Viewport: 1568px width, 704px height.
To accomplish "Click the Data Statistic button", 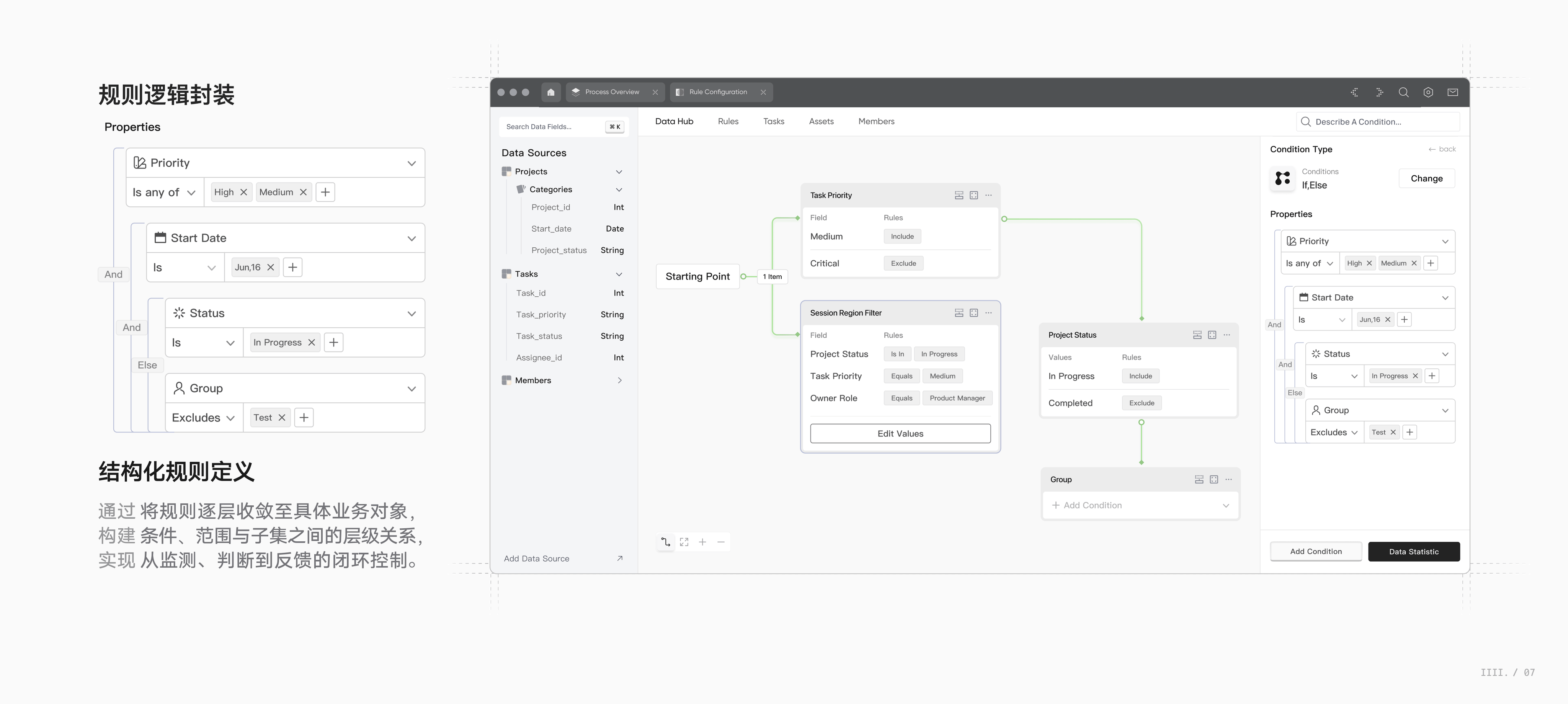I will [1413, 552].
